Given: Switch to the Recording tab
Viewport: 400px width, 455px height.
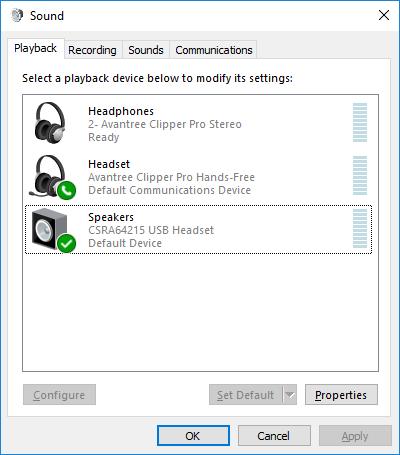Looking at the screenshot, I should [92, 50].
